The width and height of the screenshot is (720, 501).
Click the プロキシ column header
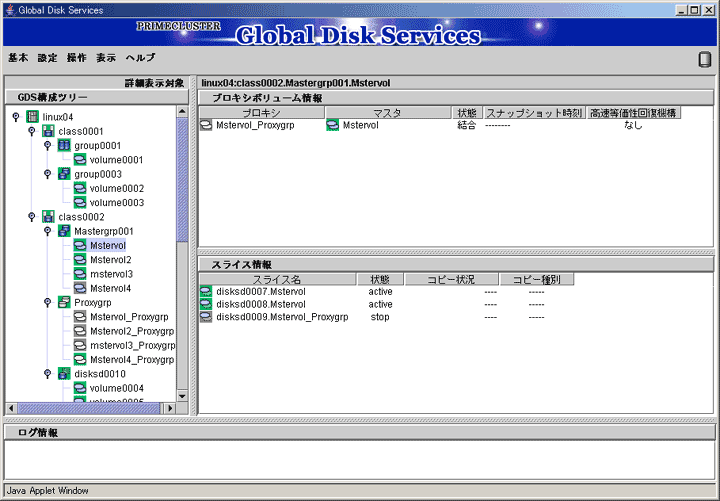coord(262,113)
